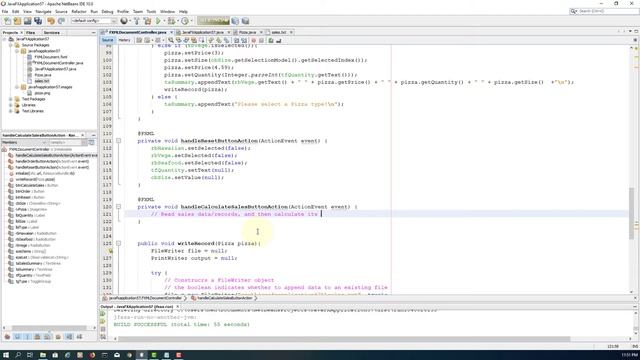Screen dimensions: 640x360
Task: Click the Build Project hammer icon
Action: point(137,21)
